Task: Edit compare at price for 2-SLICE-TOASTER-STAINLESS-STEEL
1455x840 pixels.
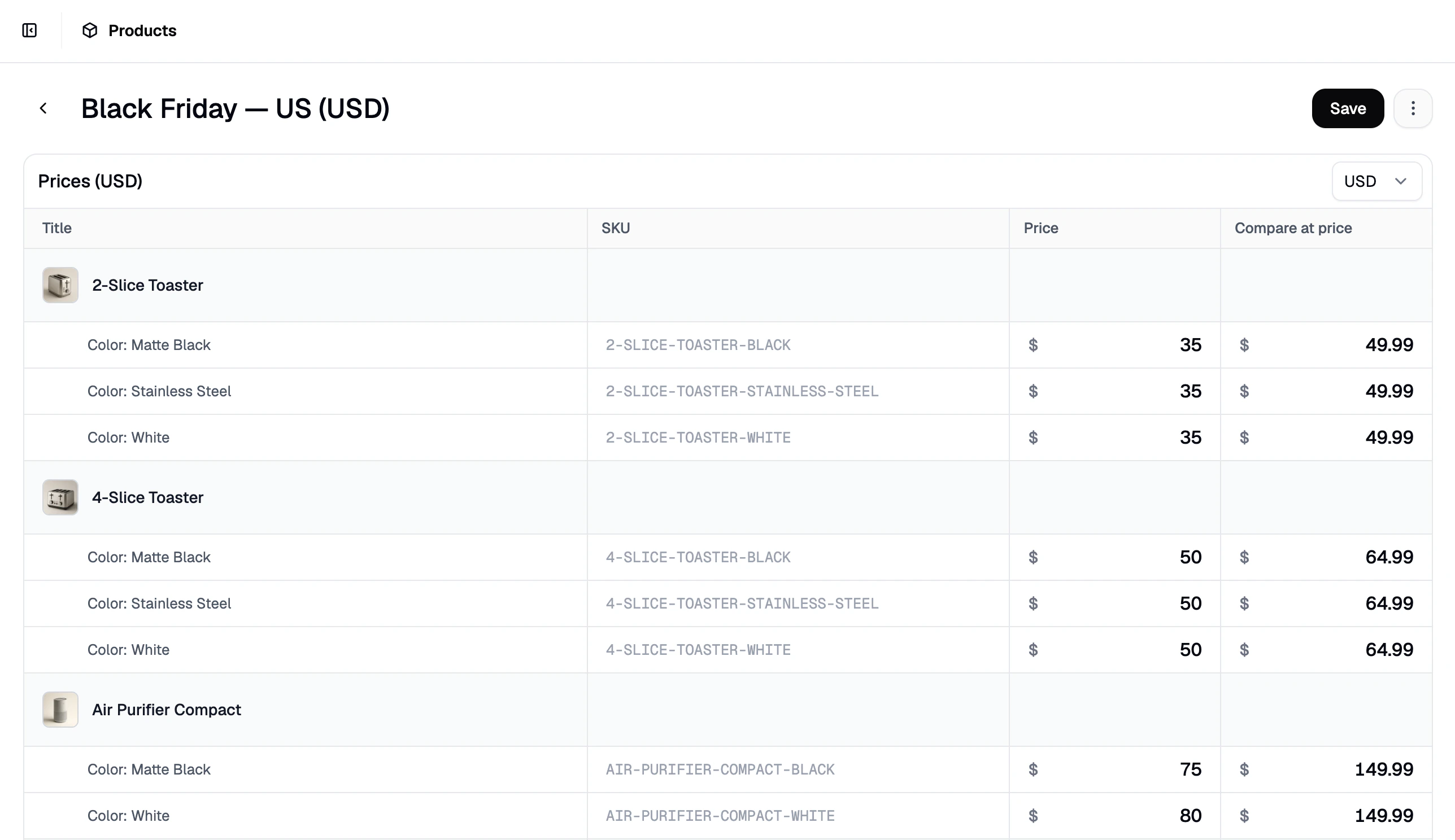Action: point(1326,391)
